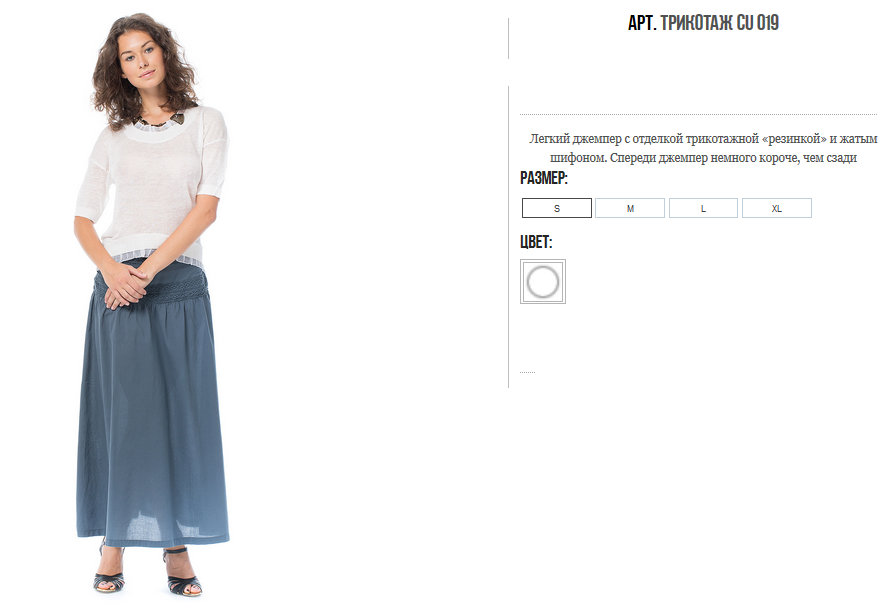The width and height of the screenshot is (890, 607).
Task: Click the ЦВЕТ: label
Action: pyautogui.click(x=536, y=241)
